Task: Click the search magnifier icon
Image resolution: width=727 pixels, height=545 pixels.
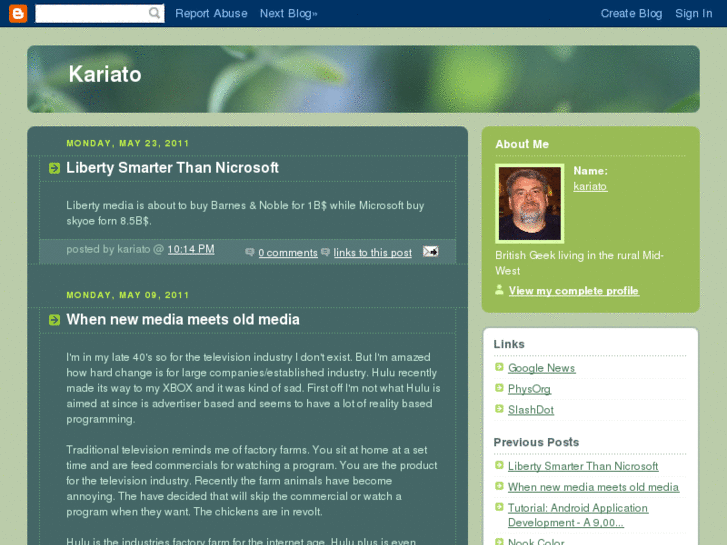Action: pos(154,13)
